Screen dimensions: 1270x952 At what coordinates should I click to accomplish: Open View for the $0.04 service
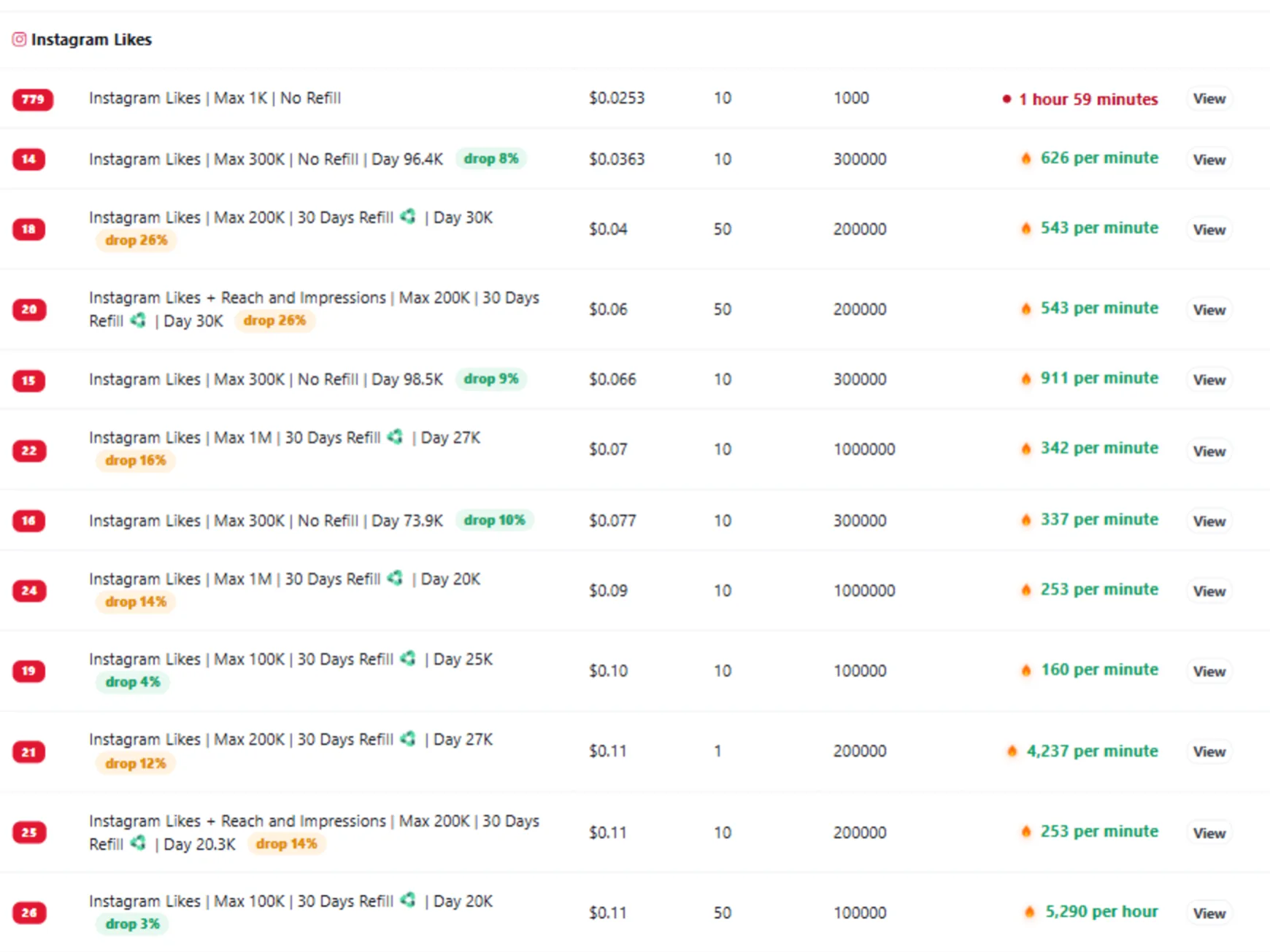pos(1209,230)
